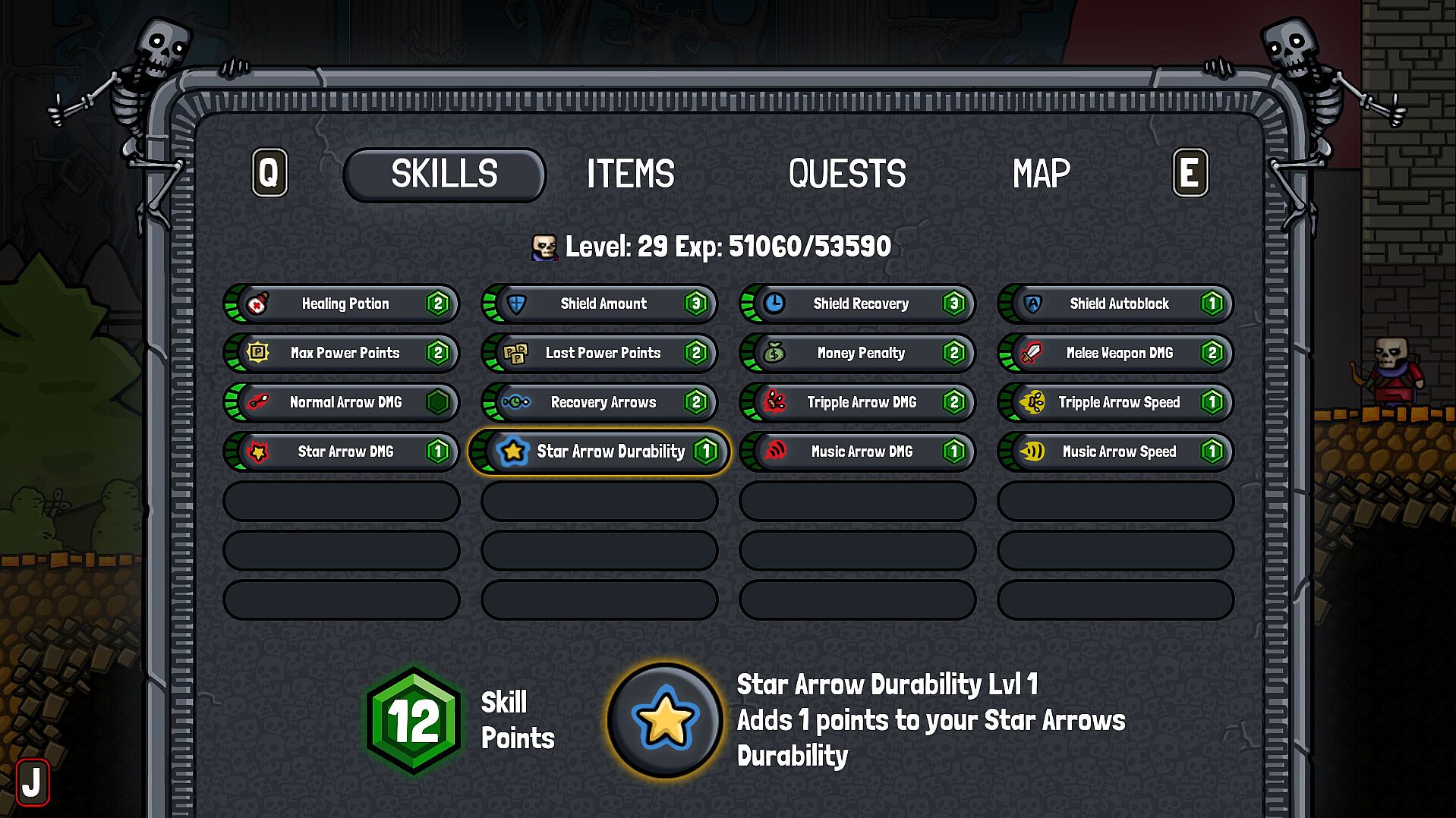Click the 12 Skill Points hexagon
1456x818 pixels.
[x=414, y=720]
